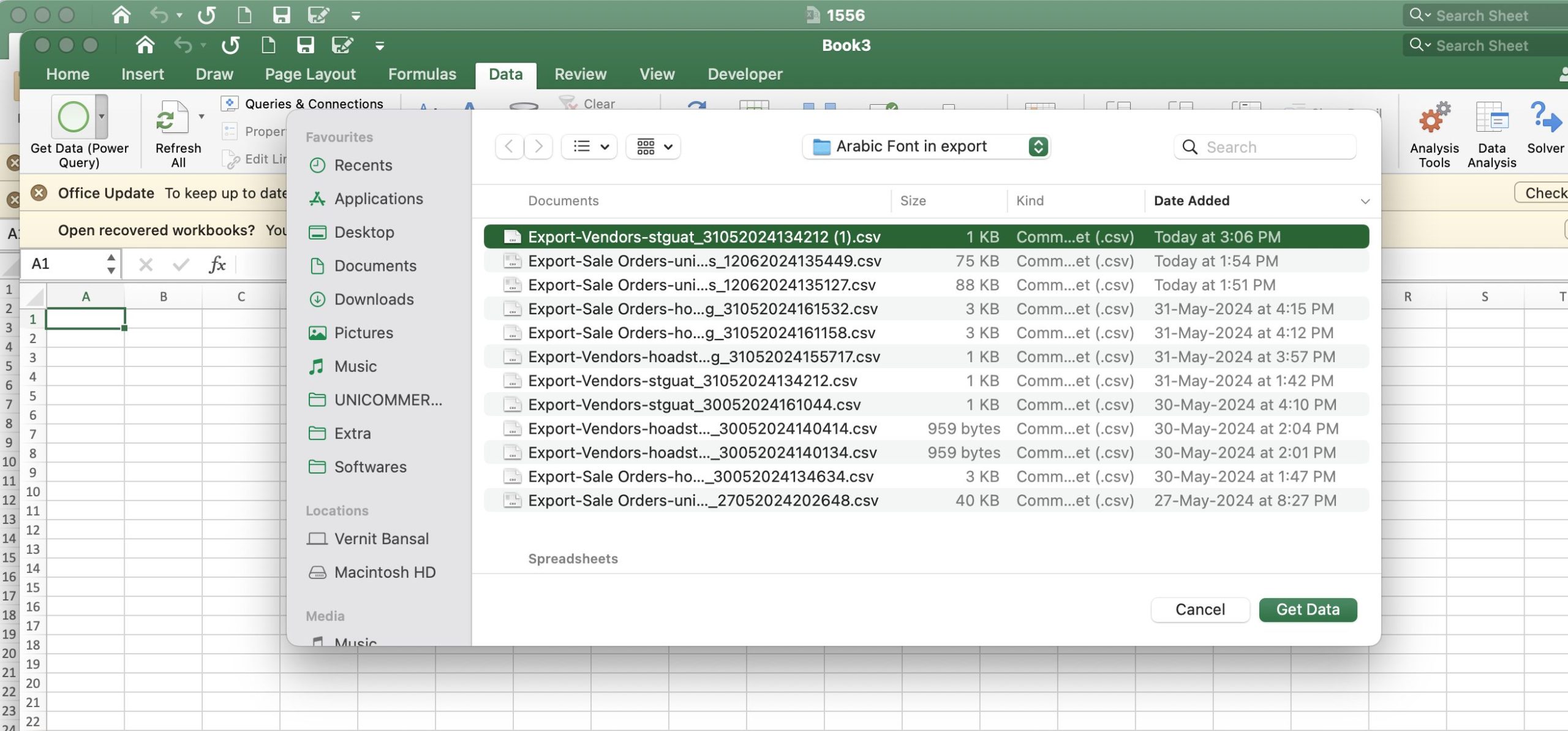The image size is (1568, 731).
Task: Dismiss the Office Update banner
Action: coord(39,193)
